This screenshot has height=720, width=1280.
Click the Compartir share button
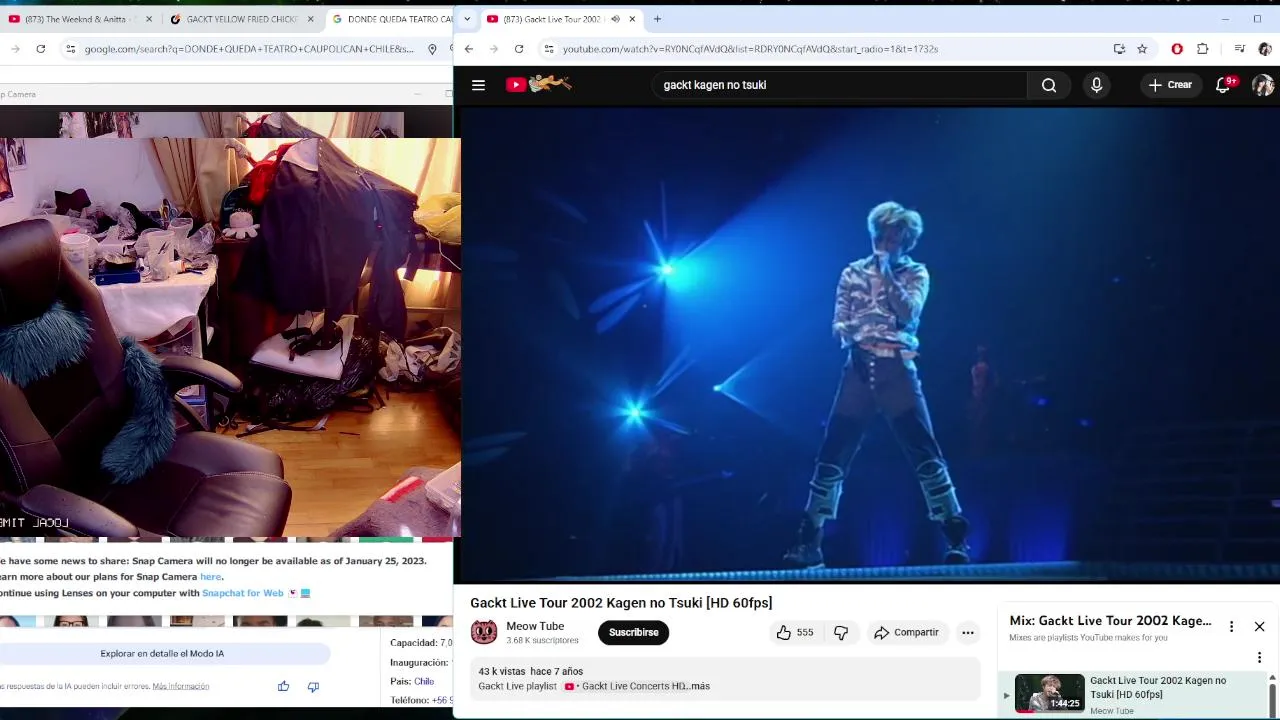click(x=906, y=632)
